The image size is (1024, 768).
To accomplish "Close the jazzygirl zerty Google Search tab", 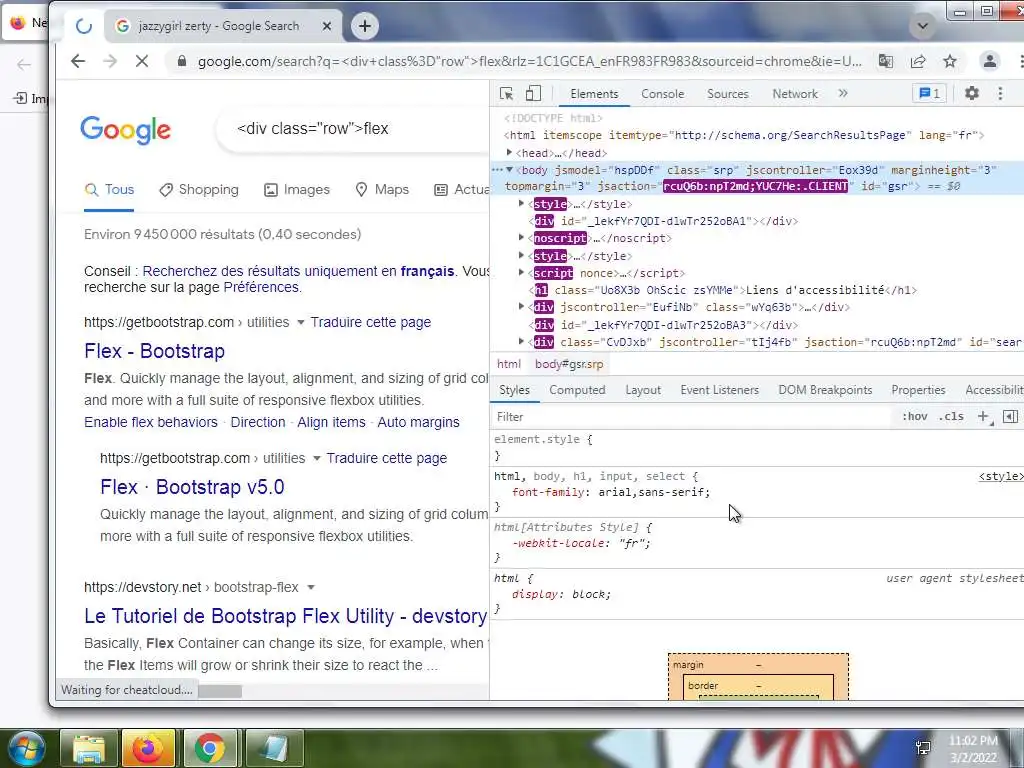I will [327, 26].
